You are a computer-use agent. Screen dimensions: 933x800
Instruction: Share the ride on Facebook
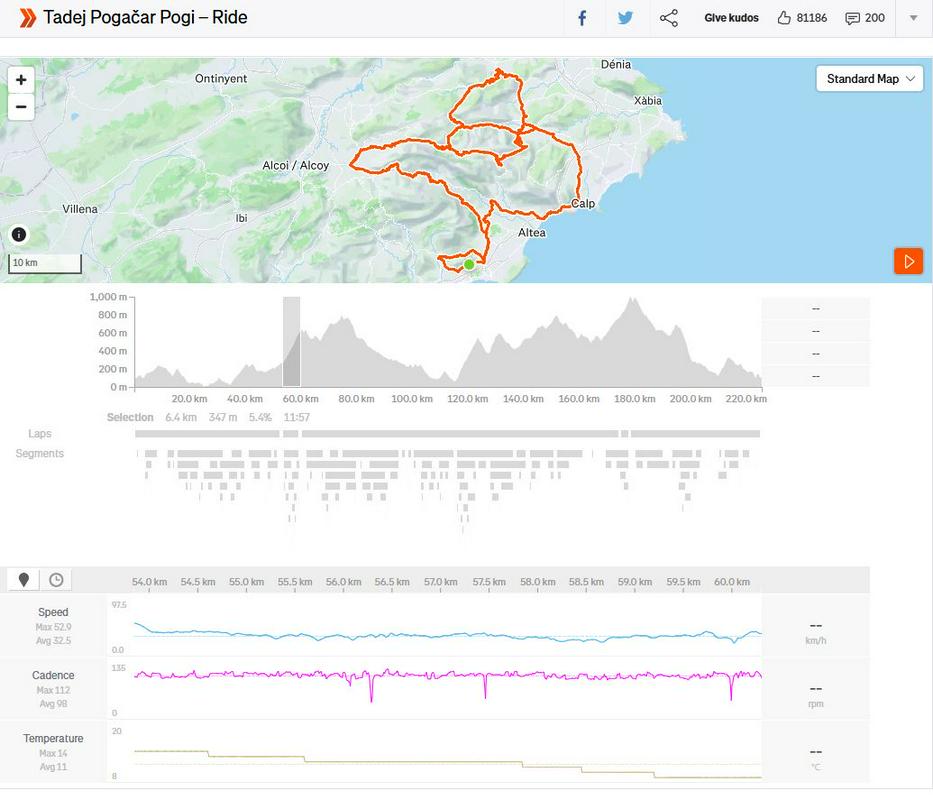582,18
